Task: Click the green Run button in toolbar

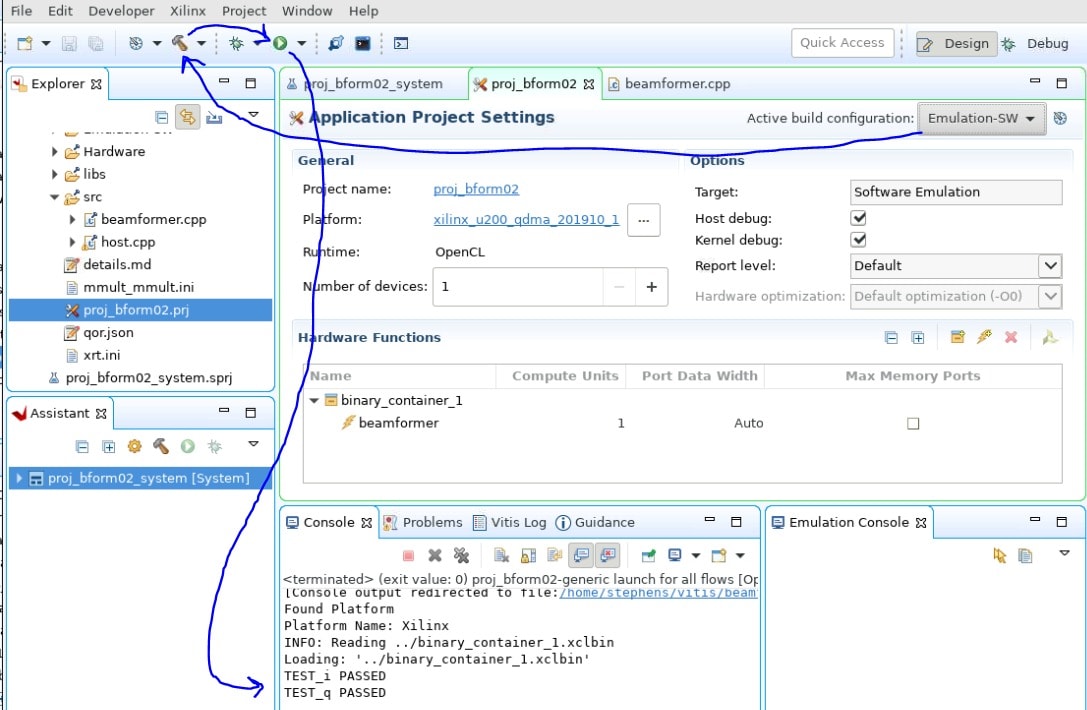Action: (280, 43)
